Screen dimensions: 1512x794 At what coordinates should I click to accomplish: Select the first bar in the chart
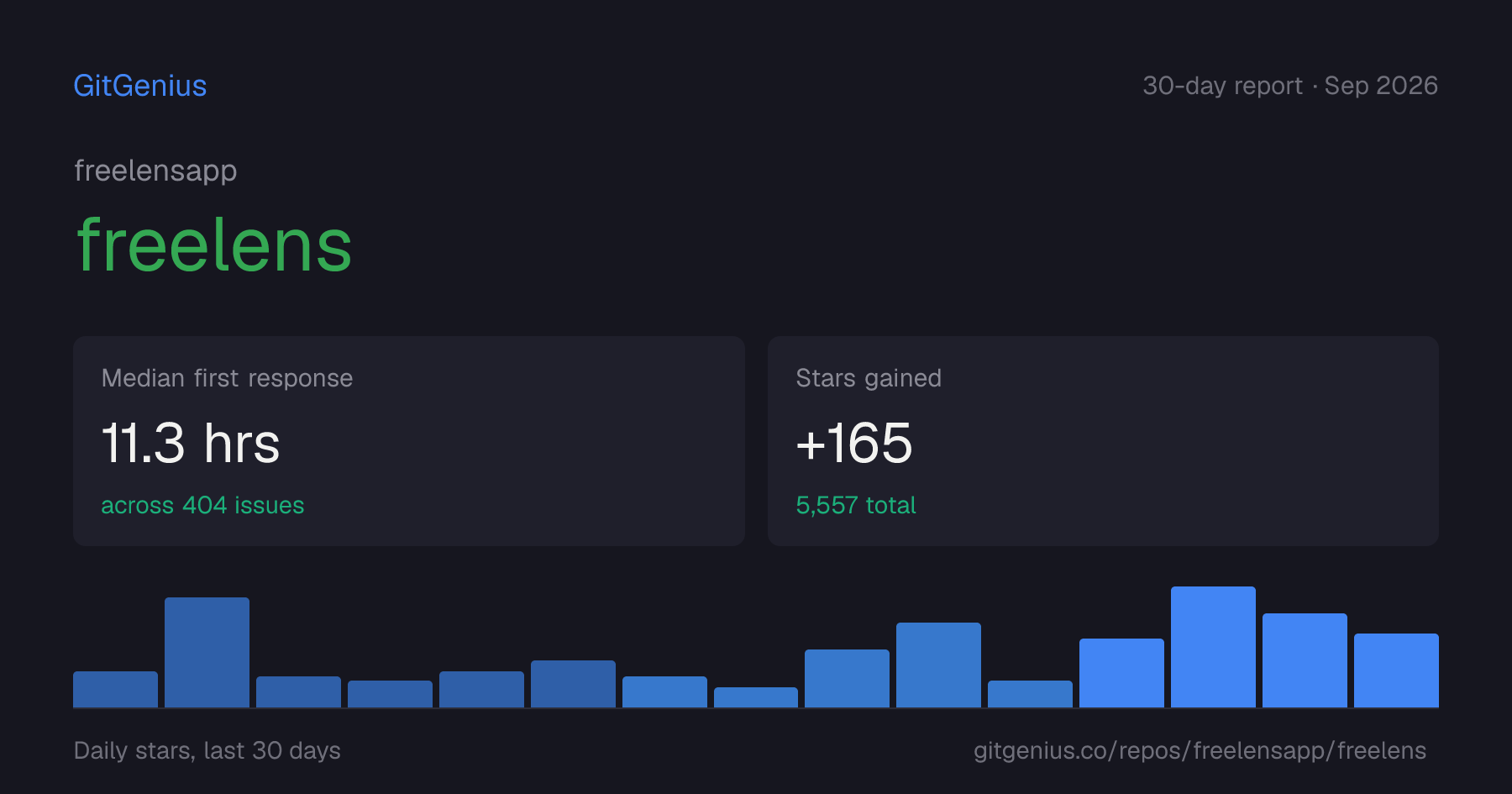point(115,689)
